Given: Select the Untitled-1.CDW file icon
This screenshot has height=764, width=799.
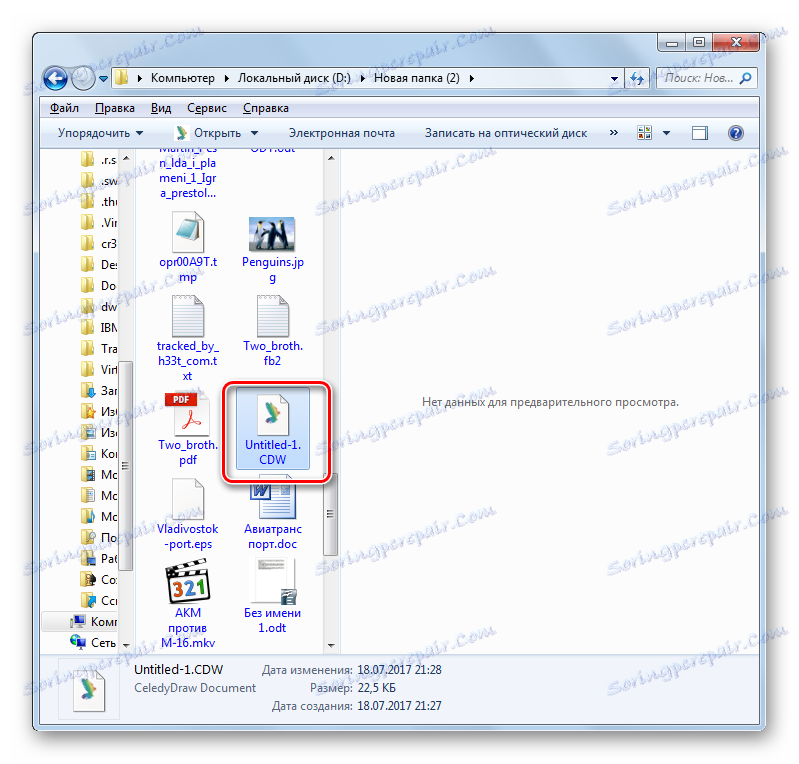Looking at the screenshot, I should 273,414.
